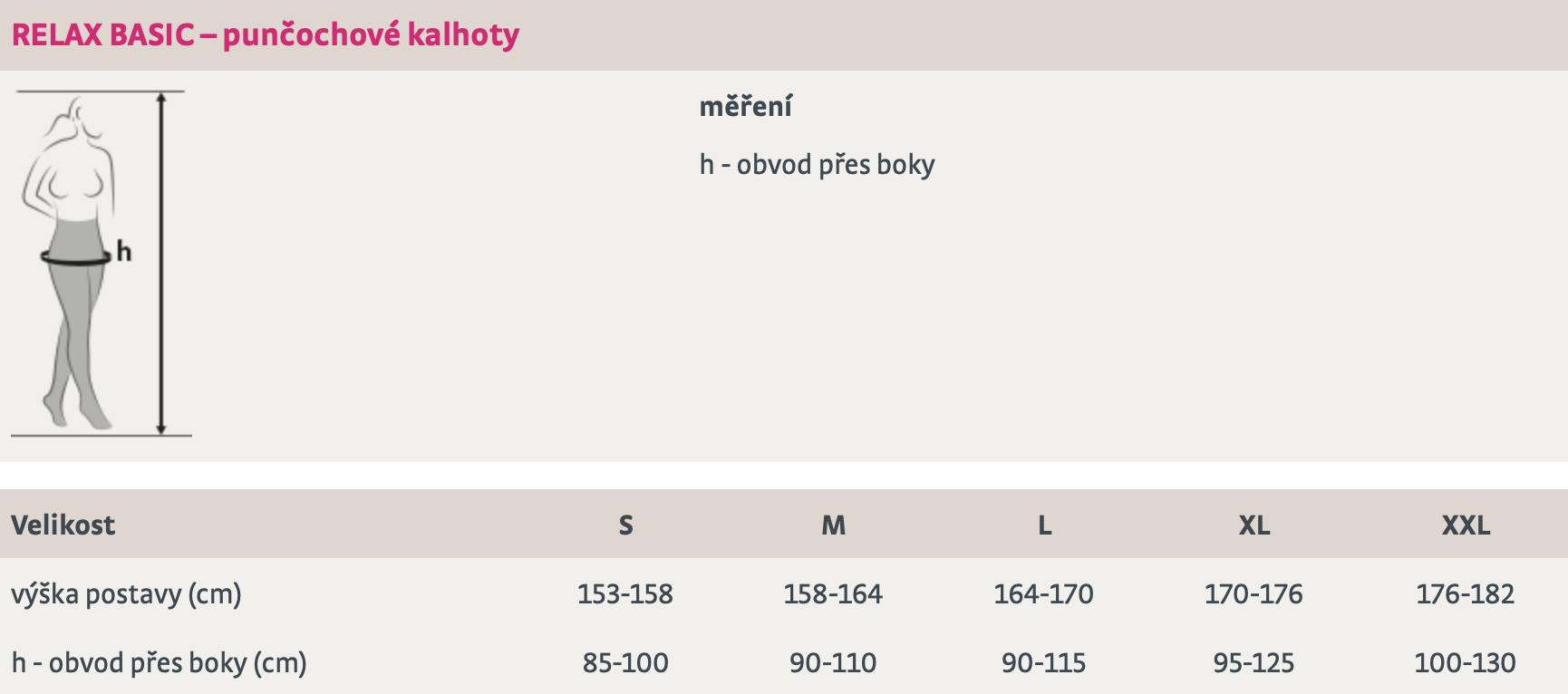Select the L size column header
Image resolution: width=1568 pixels, height=694 pixels.
coord(1044,525)
